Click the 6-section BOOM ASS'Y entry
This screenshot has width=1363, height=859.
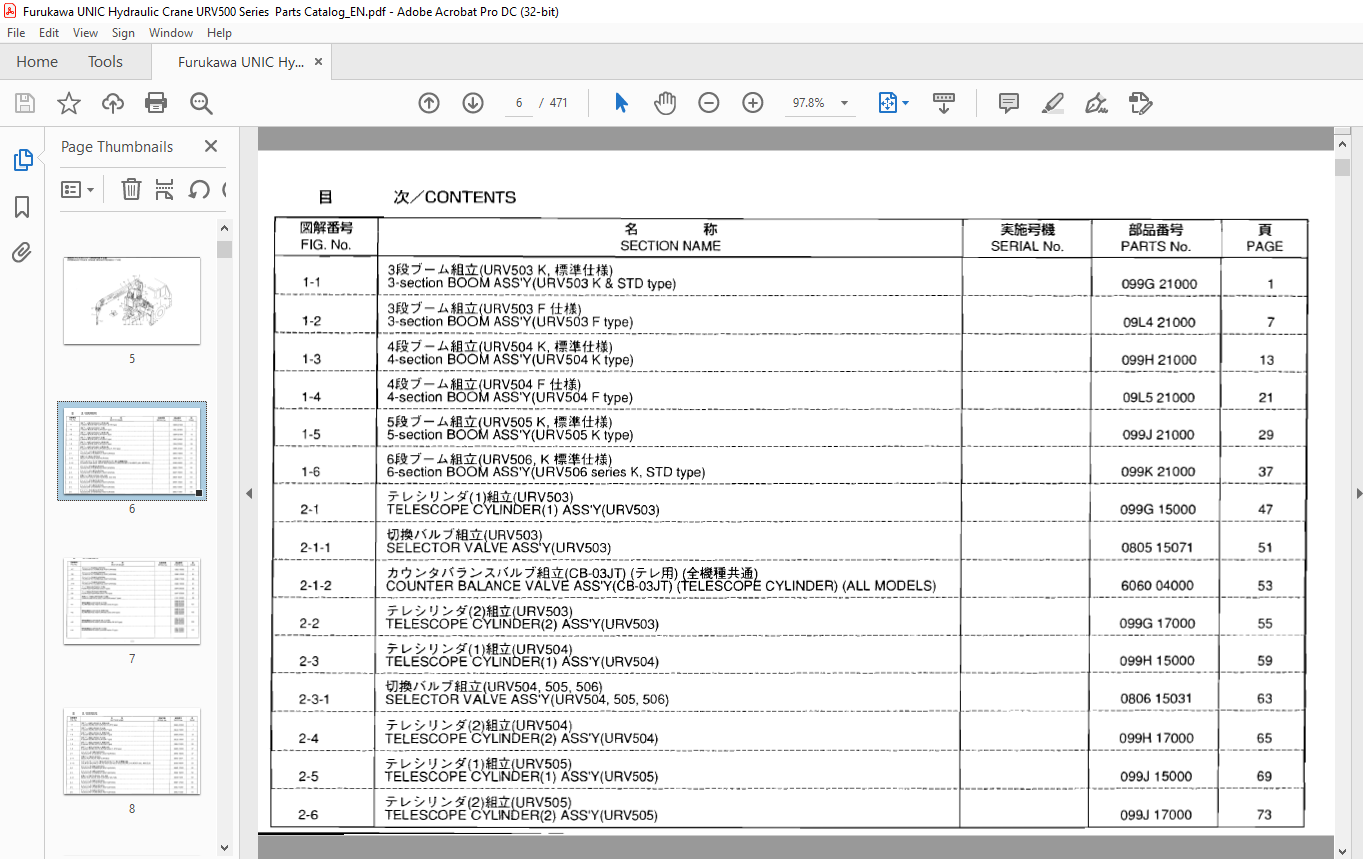546,472
